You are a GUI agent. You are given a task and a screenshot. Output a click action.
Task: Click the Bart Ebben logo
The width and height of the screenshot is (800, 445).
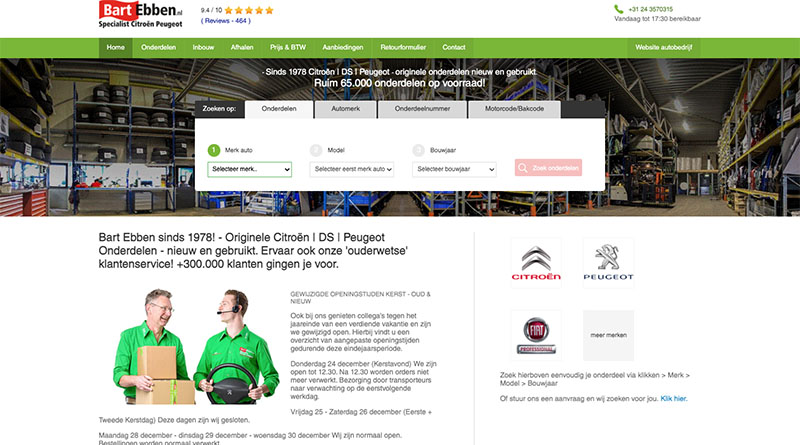140,14
